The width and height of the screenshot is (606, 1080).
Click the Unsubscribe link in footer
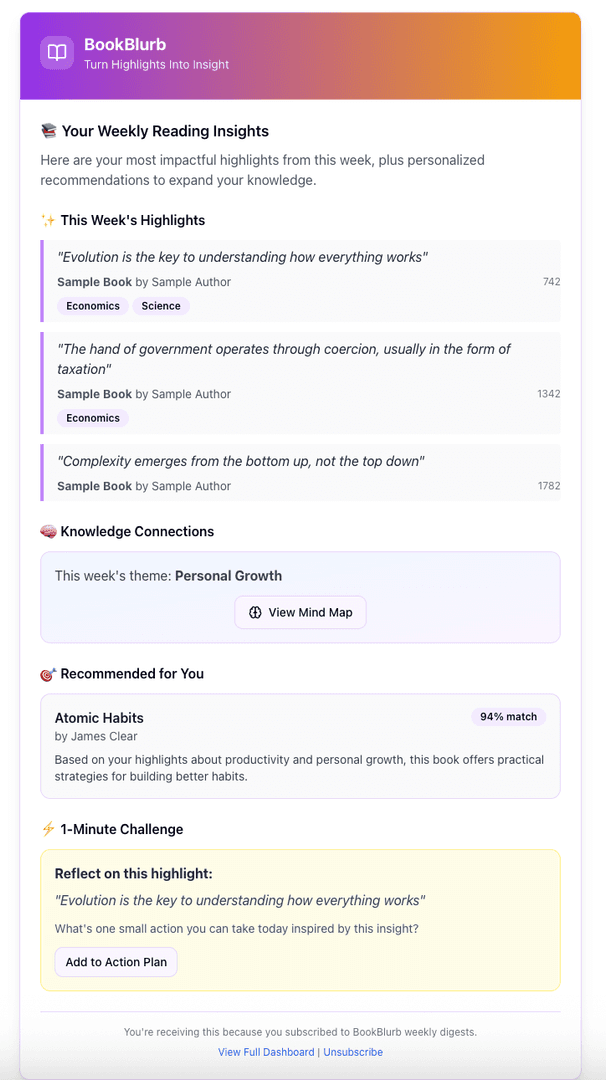tap(353, 1052)
